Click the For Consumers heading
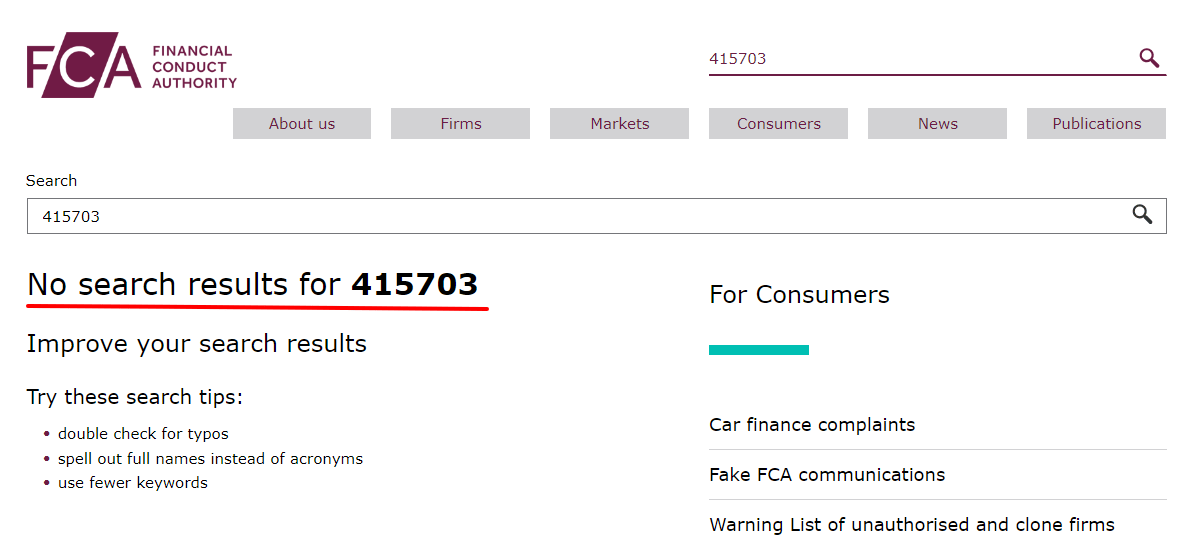1181x549 pixels. 799,294
